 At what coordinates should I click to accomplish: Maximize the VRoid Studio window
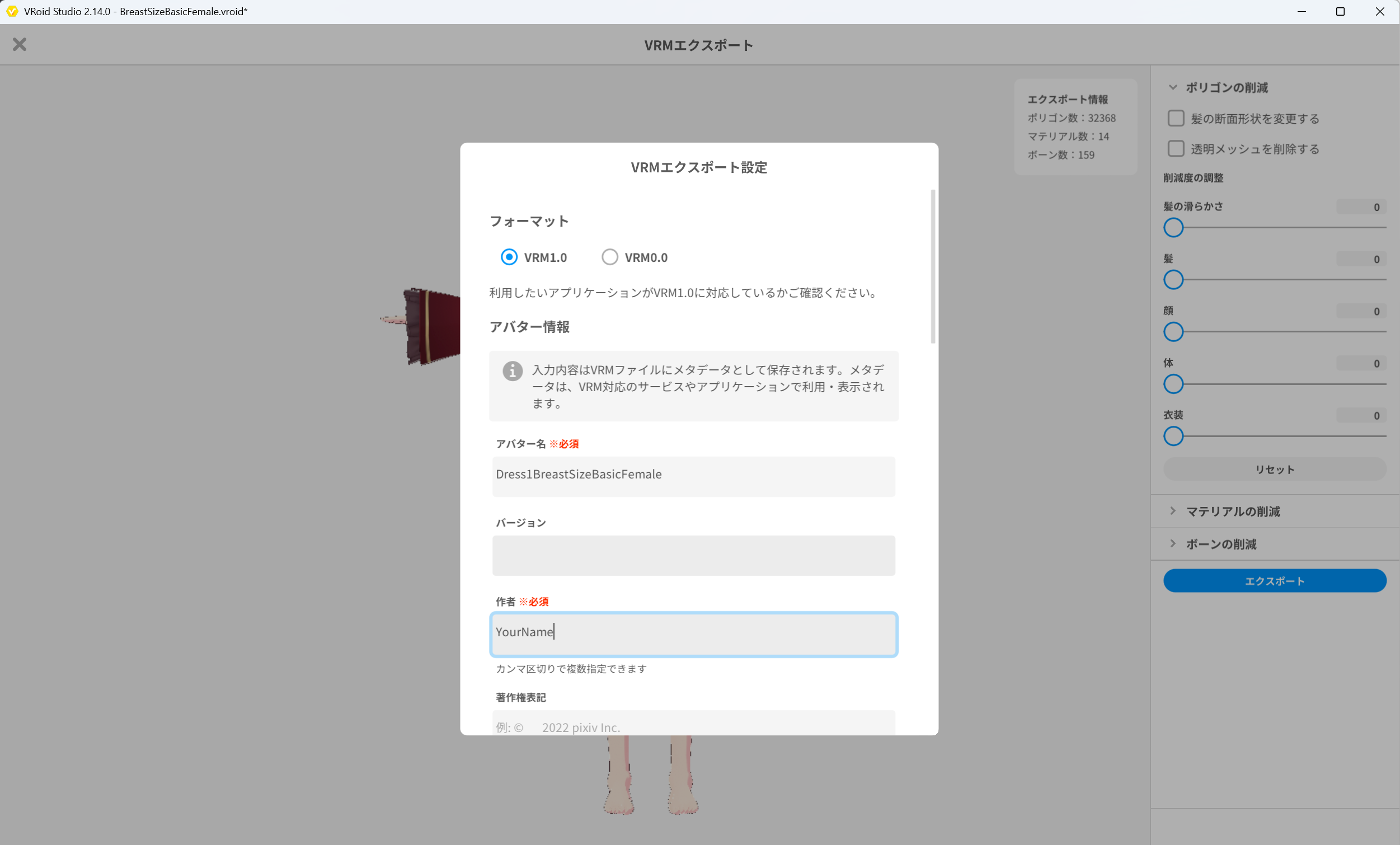(1340, 11)
